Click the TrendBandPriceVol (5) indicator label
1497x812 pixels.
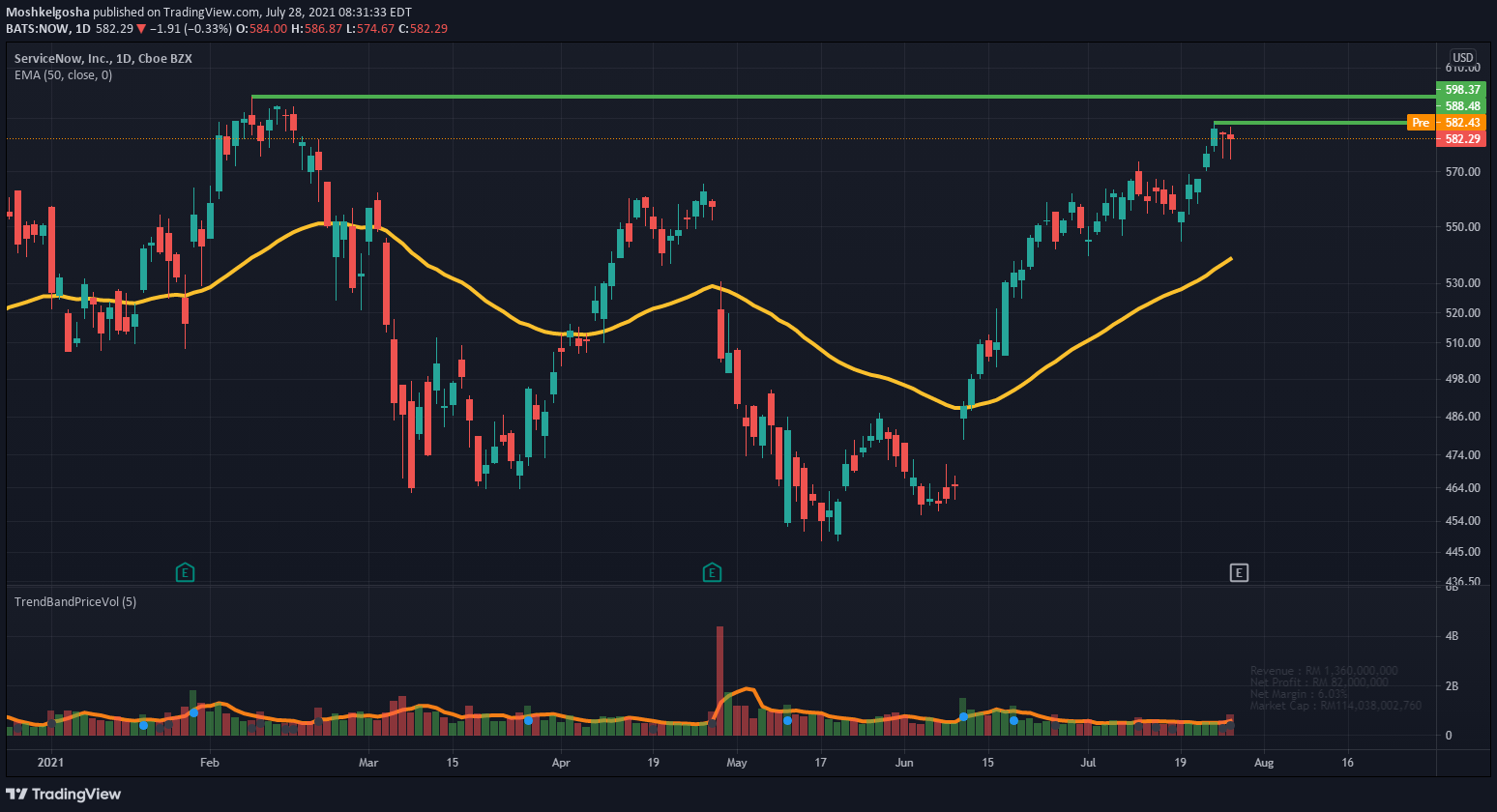click(75, 602)
